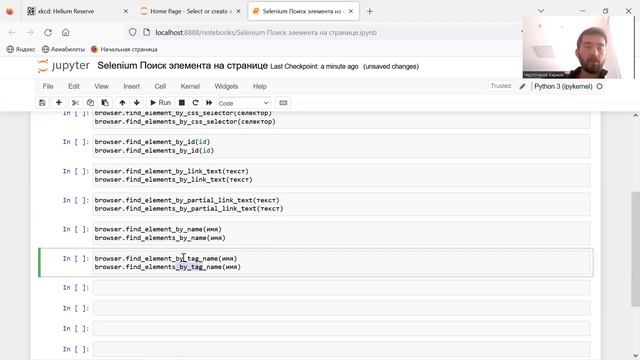Open the Help menu

(x=260, y=87)
